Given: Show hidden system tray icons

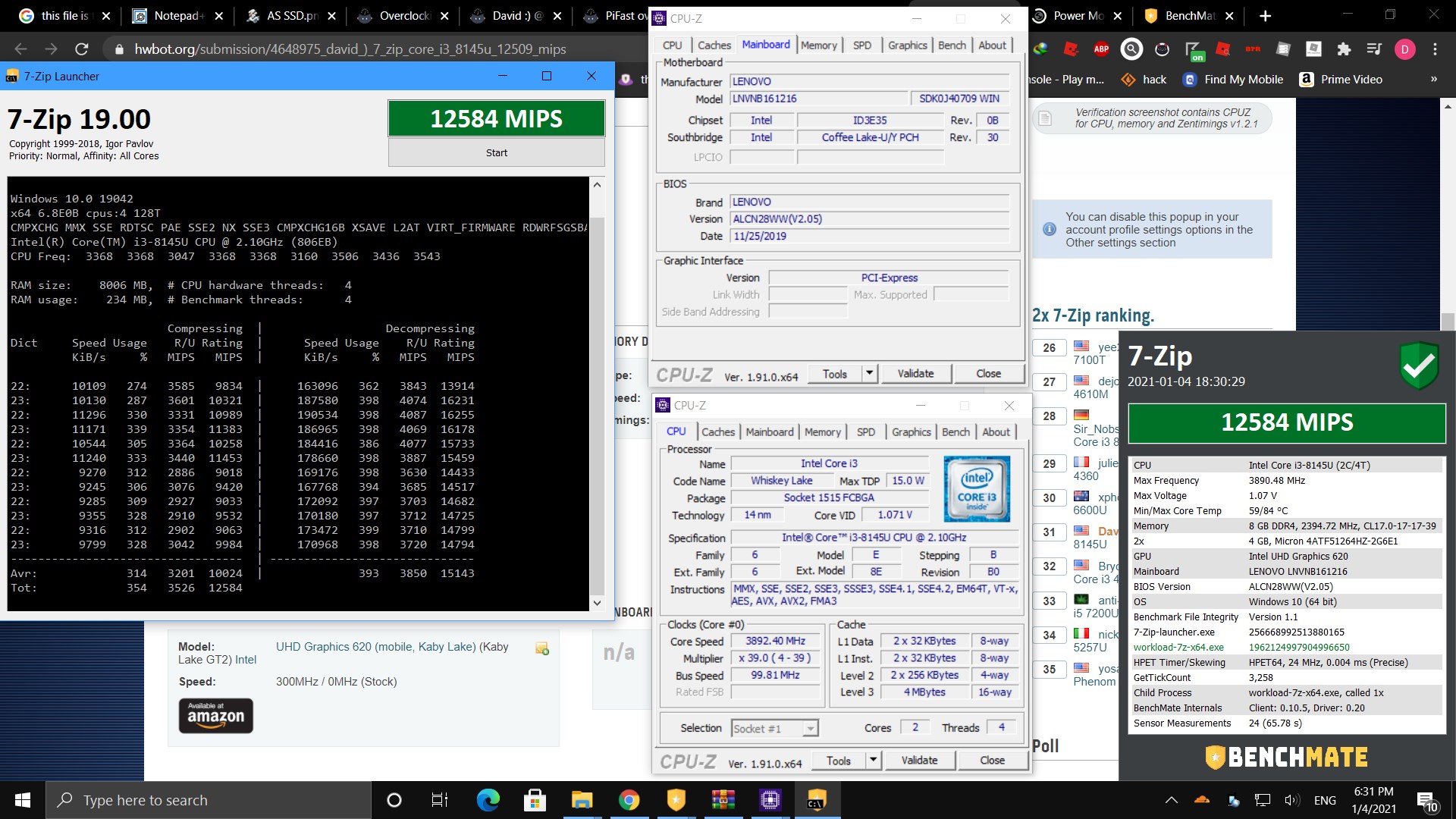Looking at the screenshot, I should (1172, 800).
